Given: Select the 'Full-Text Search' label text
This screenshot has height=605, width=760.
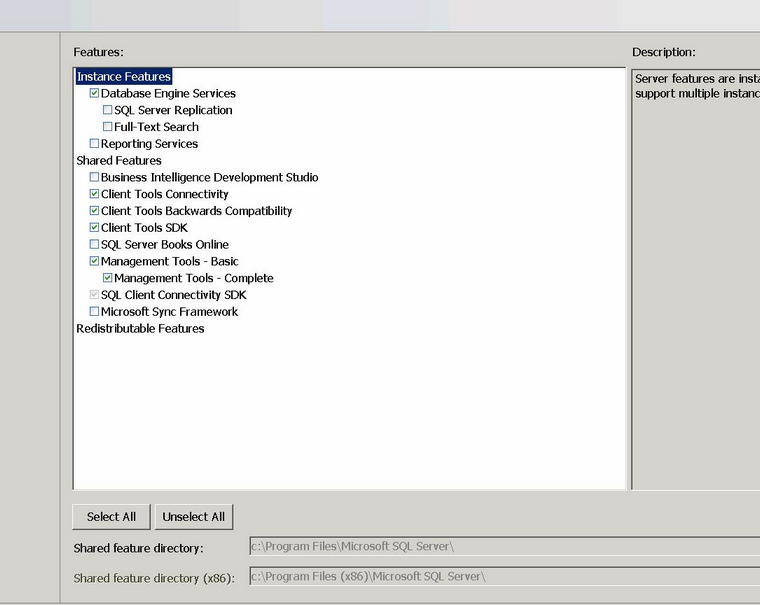Looking at the screenshot, I should [x=157, y=127].
